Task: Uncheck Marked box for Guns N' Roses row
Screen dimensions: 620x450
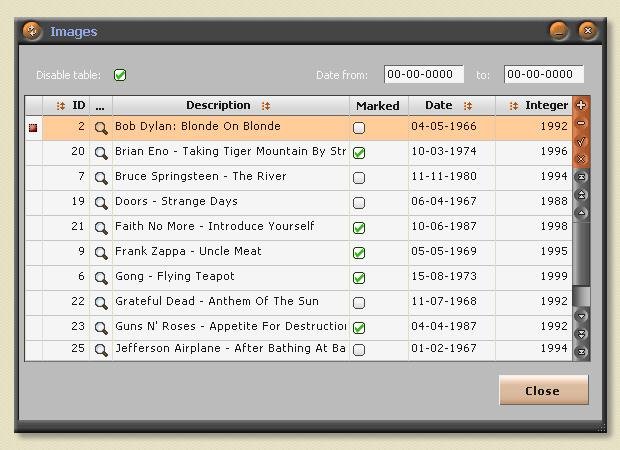Action: [x=359, y=328]
